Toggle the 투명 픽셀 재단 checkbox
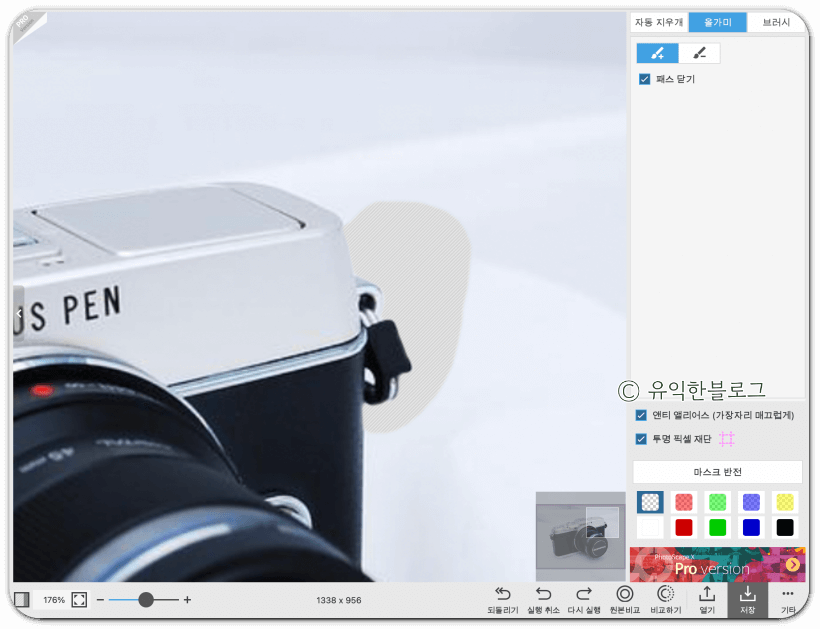The height and width of the screenshot is (629, 820). click(641, 439)
